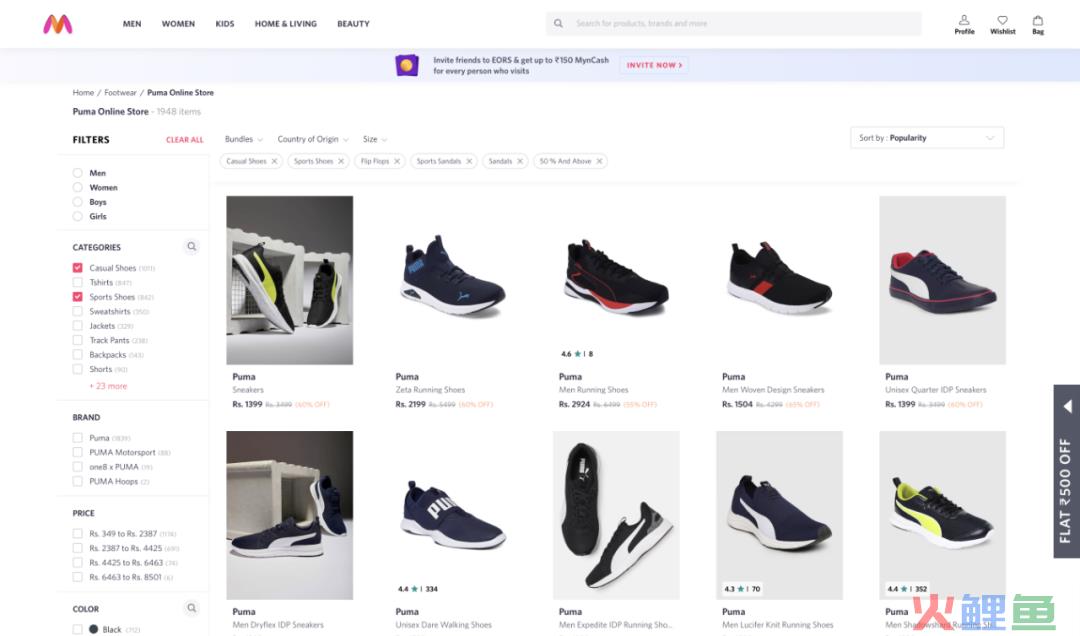The width and height of the screenshot is (1080, 636).
Task: Remove the Sports Shoes filter chip
Action: [x=341, y=161]
